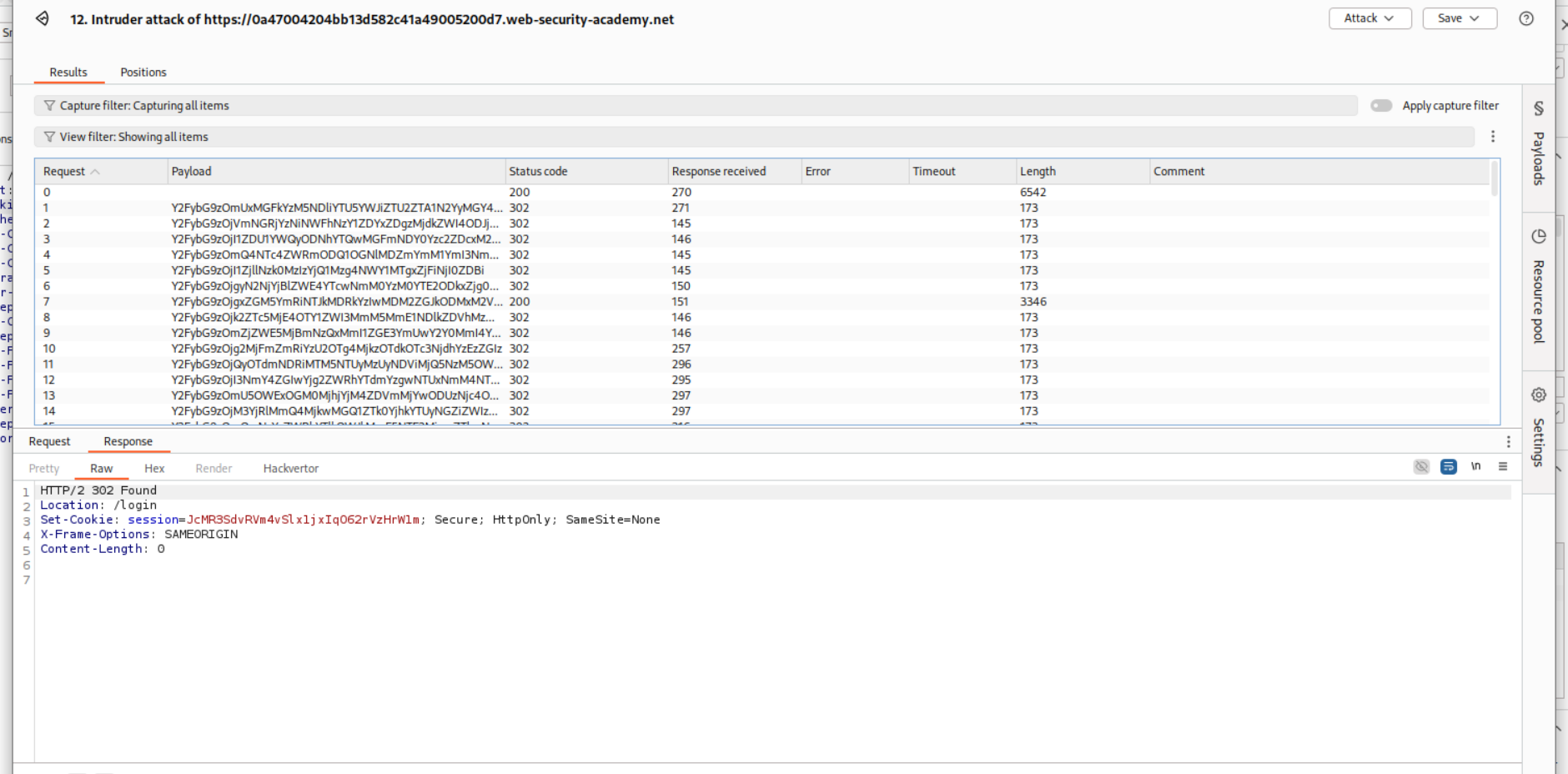Viewport: 1568px width, 774px height.
Task: Open the Capture filter settings bar
Action: 696,106
